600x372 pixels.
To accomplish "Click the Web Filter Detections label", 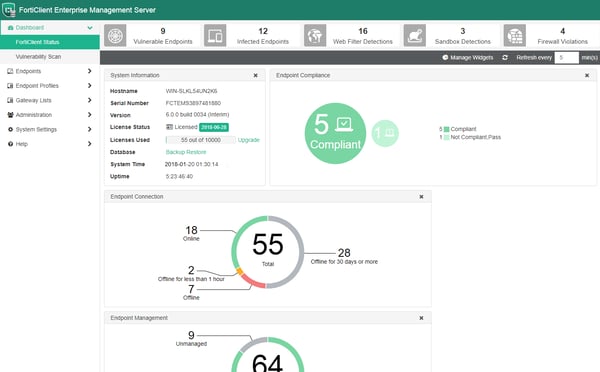I will point(363,41).
